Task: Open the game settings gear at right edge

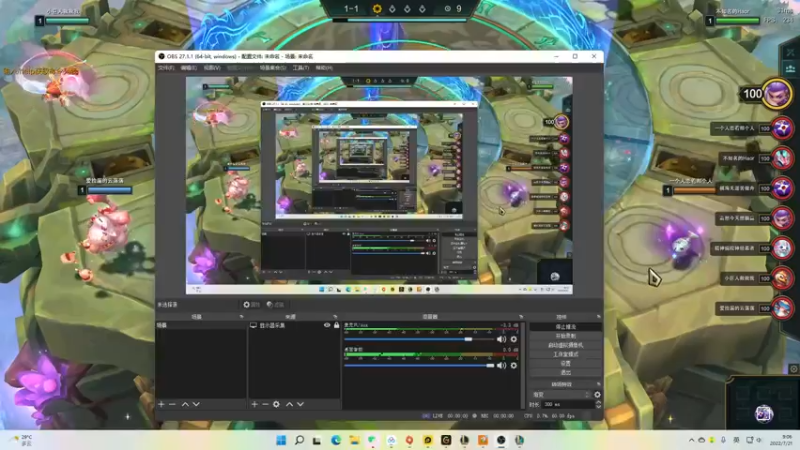Action: pyautogui.click(x=793, y=369)
